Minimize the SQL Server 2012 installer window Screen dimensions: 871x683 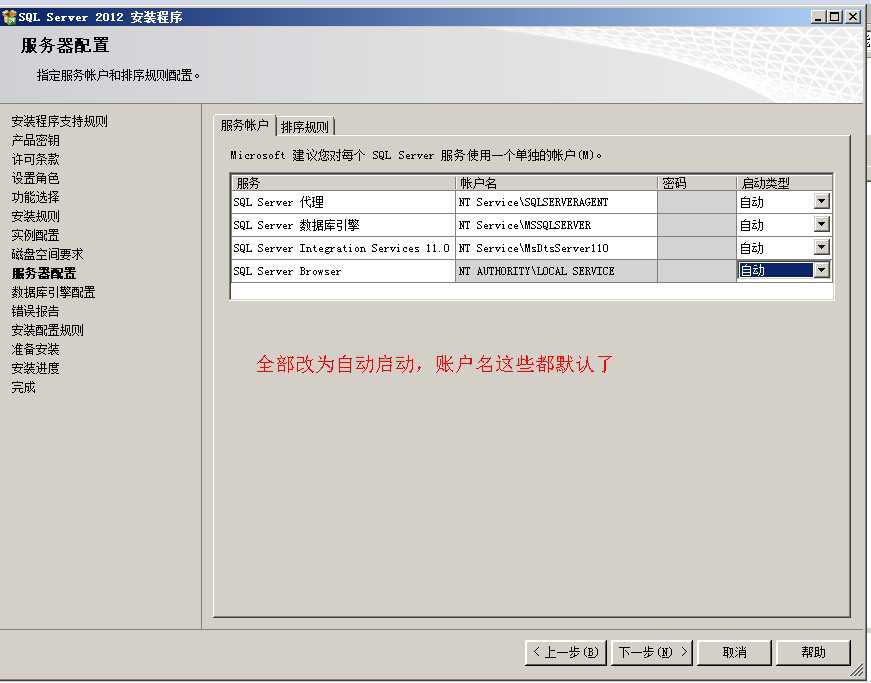[818, 17]
